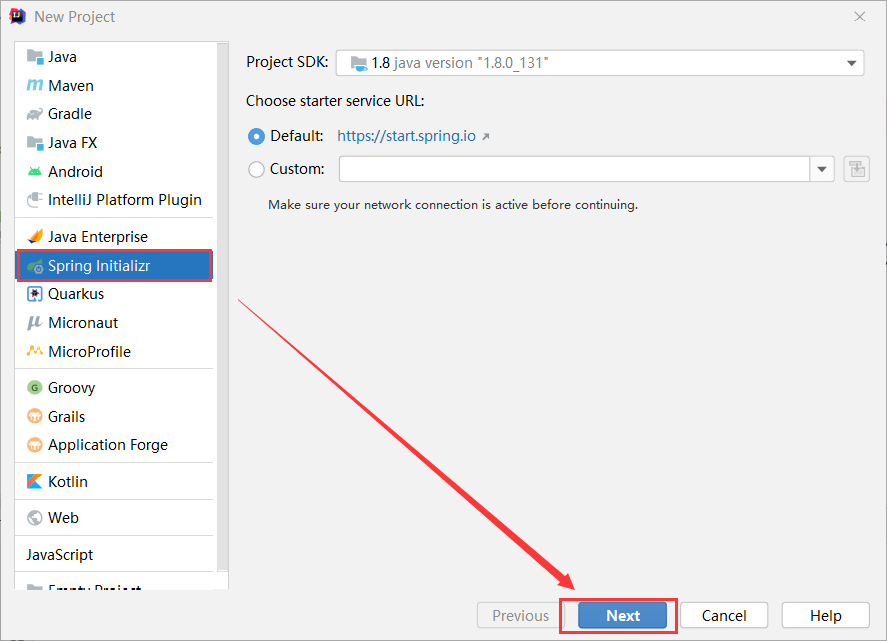Select the Default starter service radio button

point(256,136)
